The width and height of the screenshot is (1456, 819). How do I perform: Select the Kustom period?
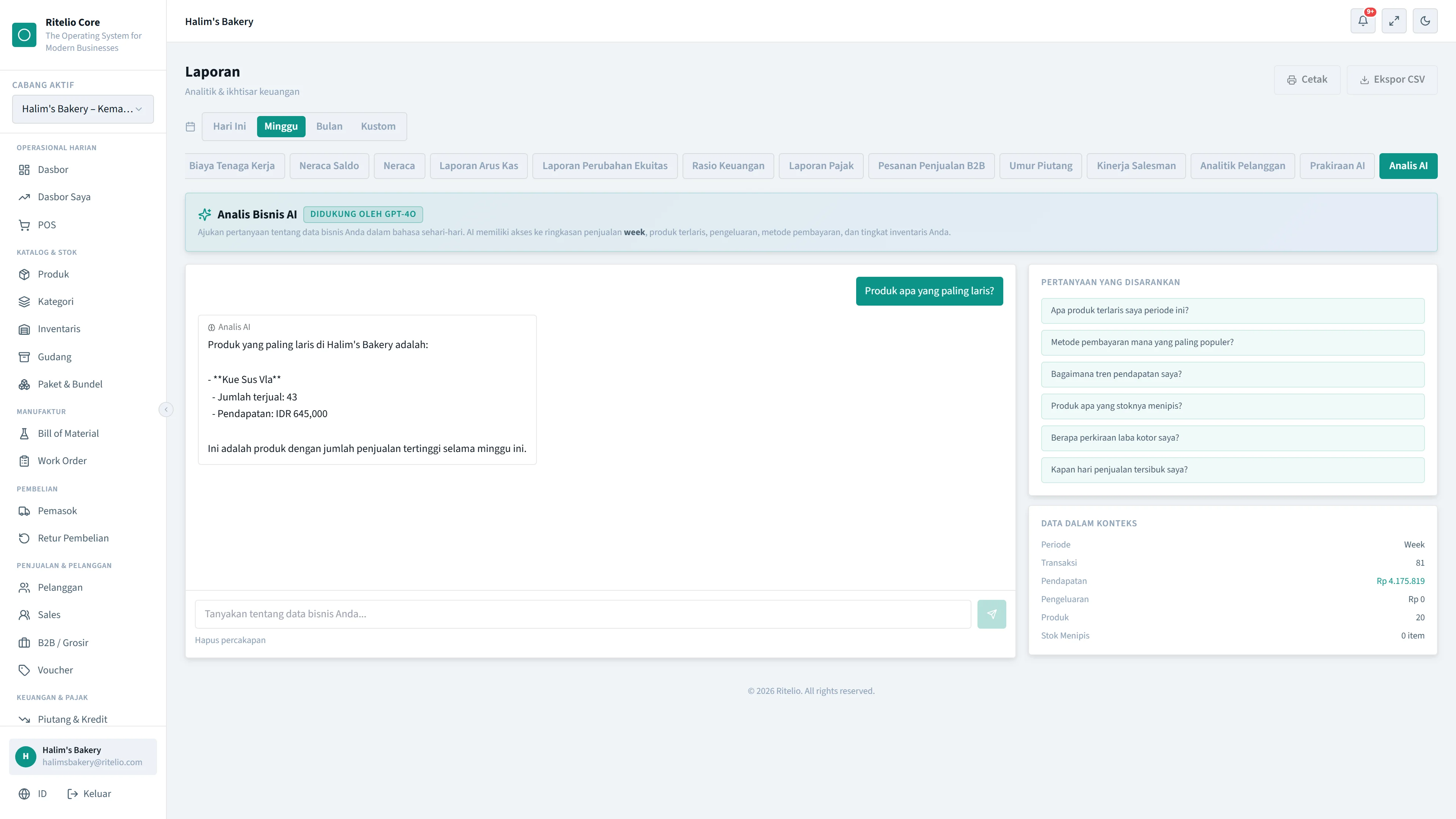point(378,126)
